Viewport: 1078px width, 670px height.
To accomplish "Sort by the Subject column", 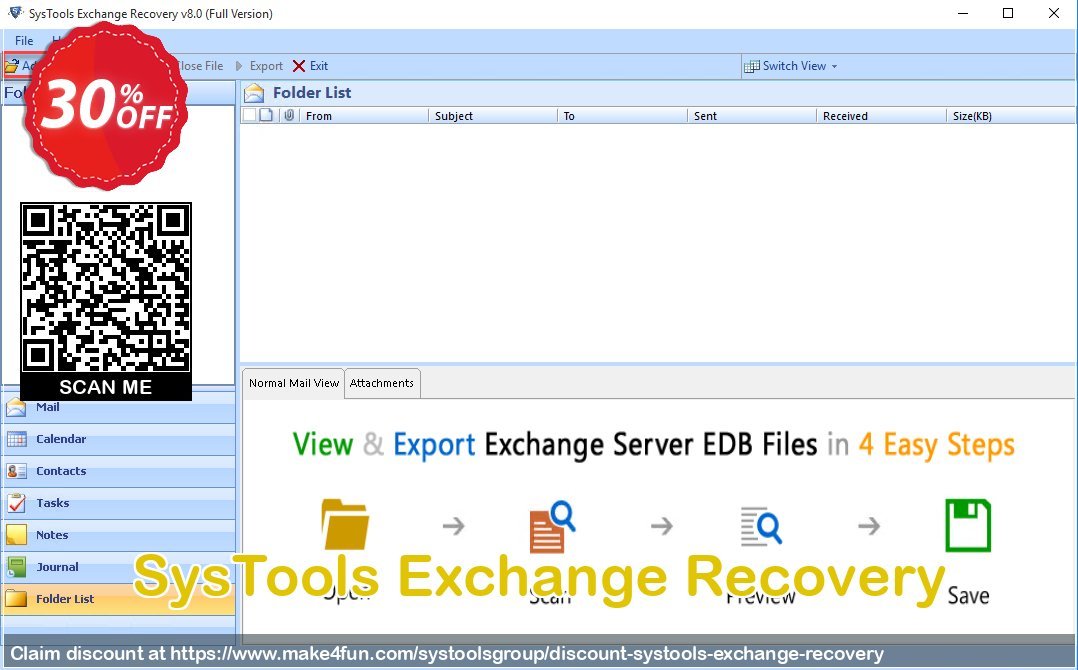I will [493, 115].
